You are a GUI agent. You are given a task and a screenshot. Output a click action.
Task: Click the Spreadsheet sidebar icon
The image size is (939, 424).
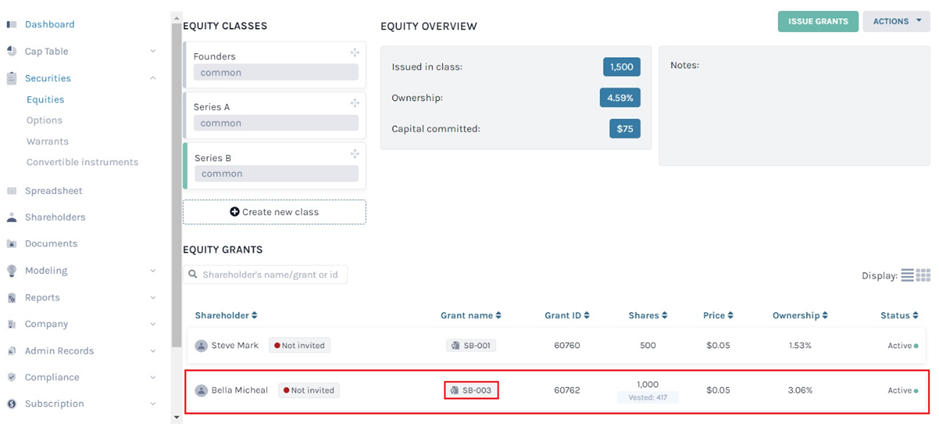pos(12,191)
